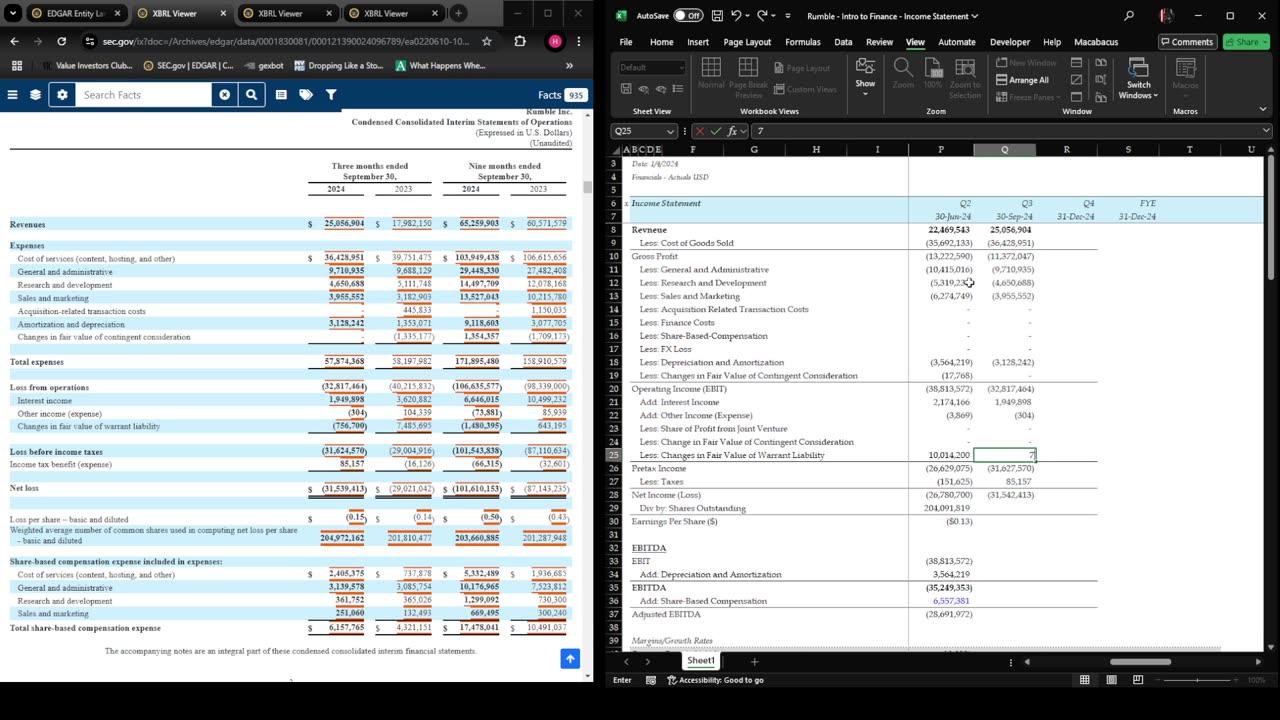Viewport: 1280px width, 720px height.
Task: Open search settings gear in XBRL viewer
Action: [62, 94]
